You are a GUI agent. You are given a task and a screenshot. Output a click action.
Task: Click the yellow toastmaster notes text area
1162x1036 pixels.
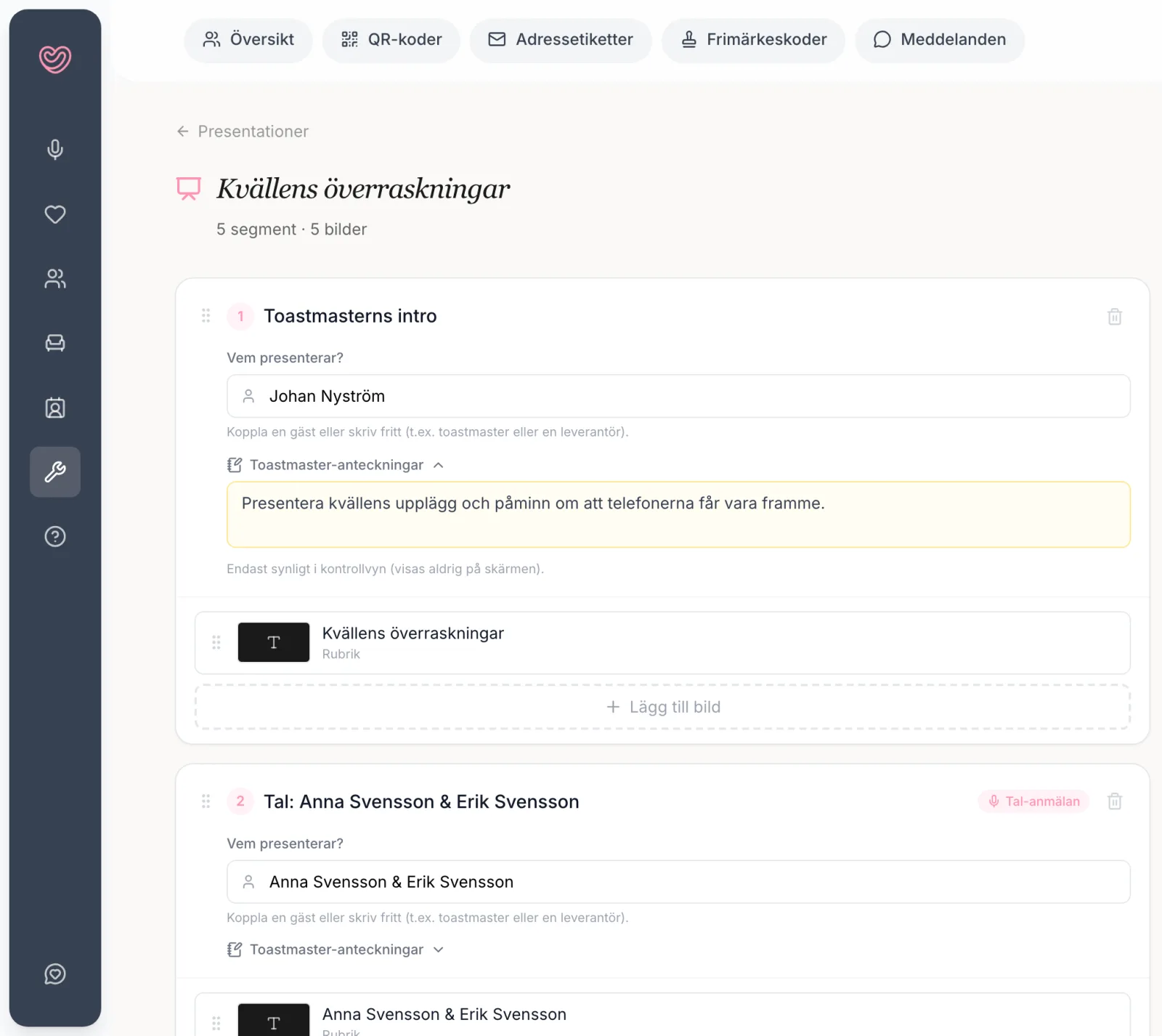pyautogui.click(x=678, y=514)
